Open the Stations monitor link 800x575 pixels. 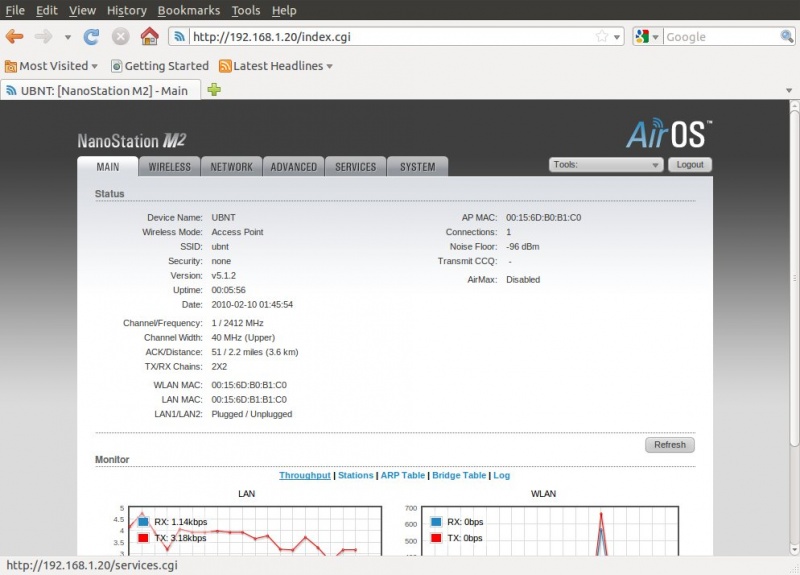(356, 475)
